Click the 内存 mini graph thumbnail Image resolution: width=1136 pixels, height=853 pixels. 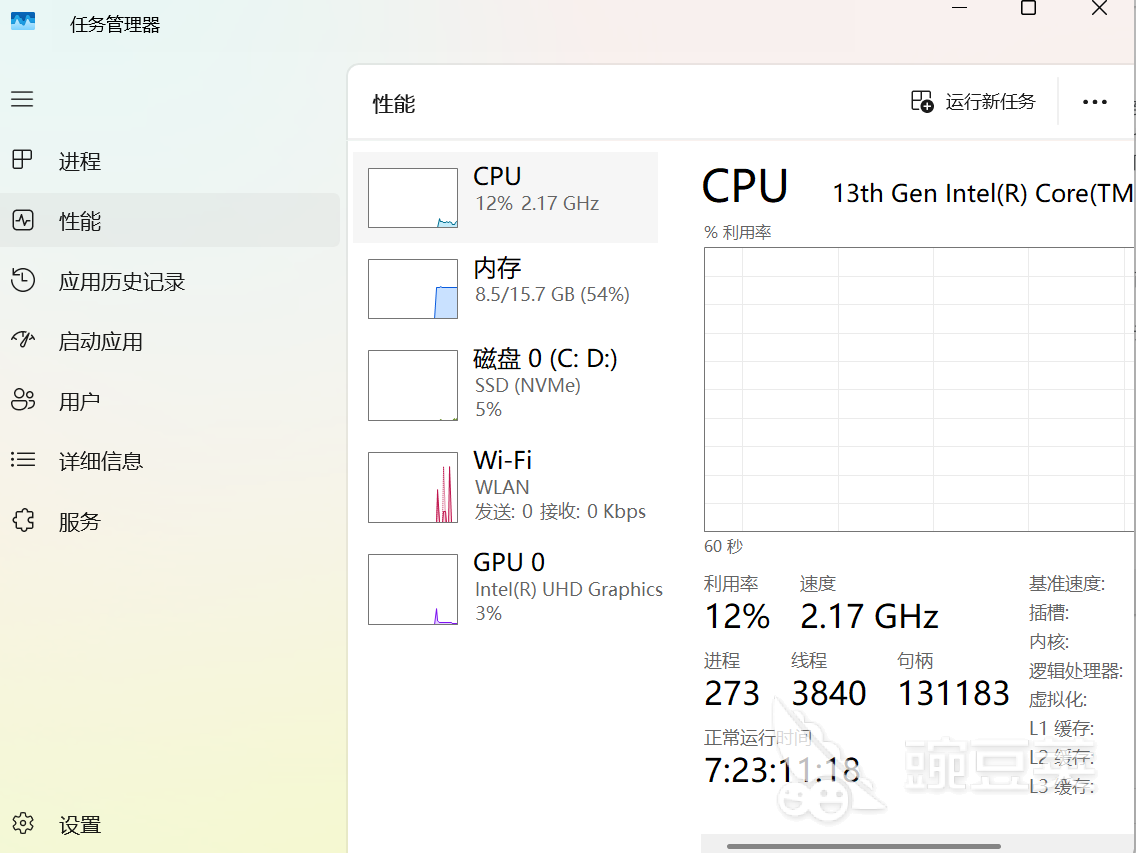[413, 288]
